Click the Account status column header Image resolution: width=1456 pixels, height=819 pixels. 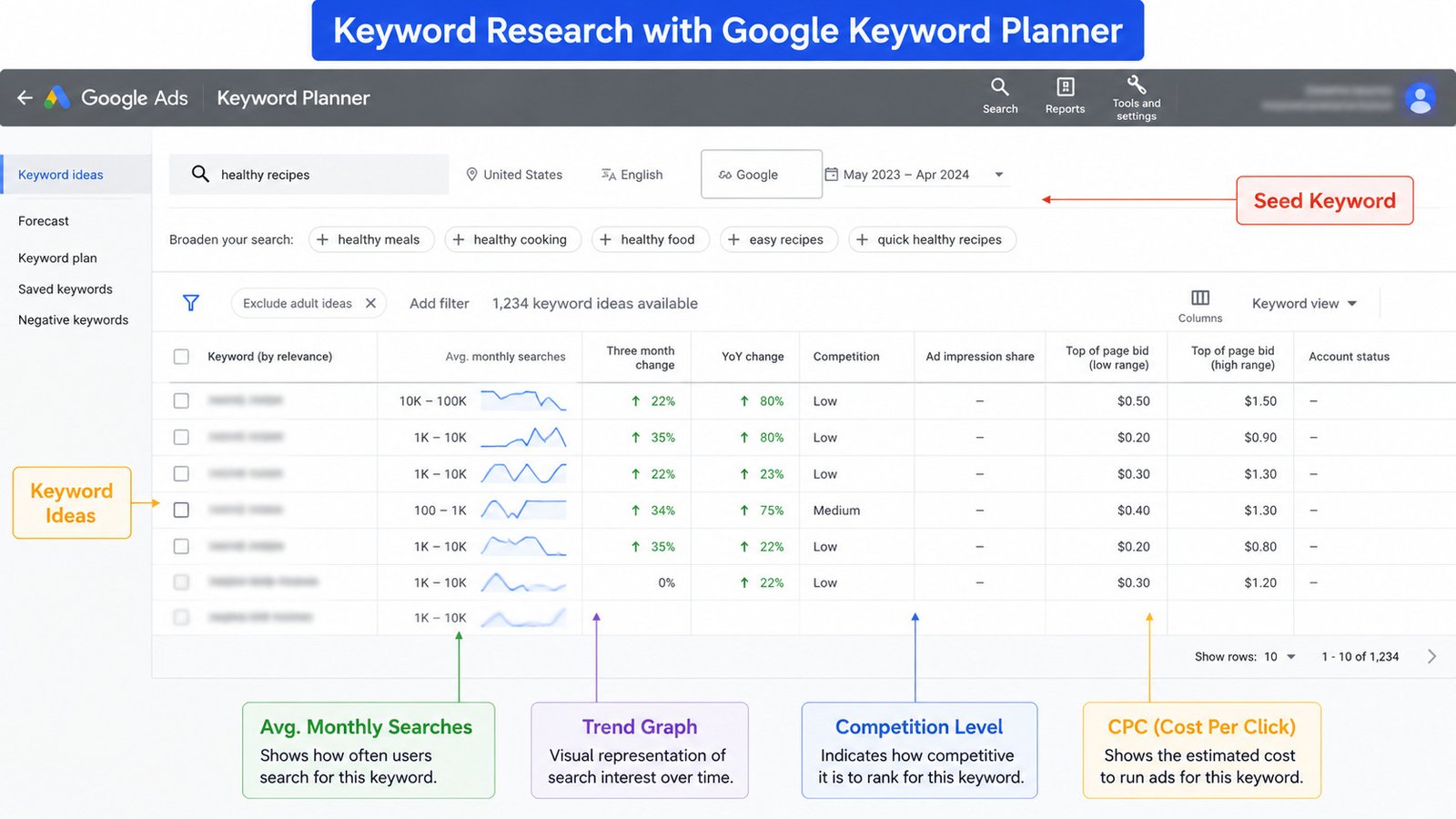point(1350,357)
